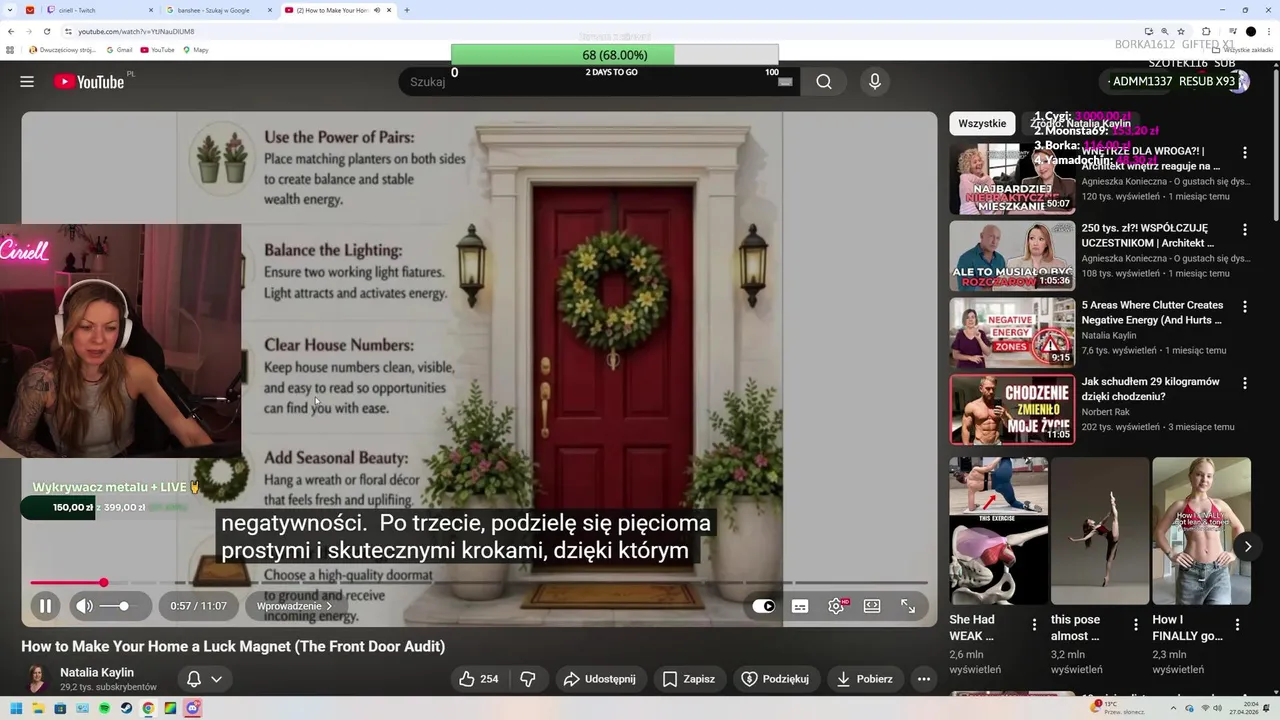The image size is (1280, 720).
Task: Open the tab search dropdown arrow
Action: tap(11, 10)
